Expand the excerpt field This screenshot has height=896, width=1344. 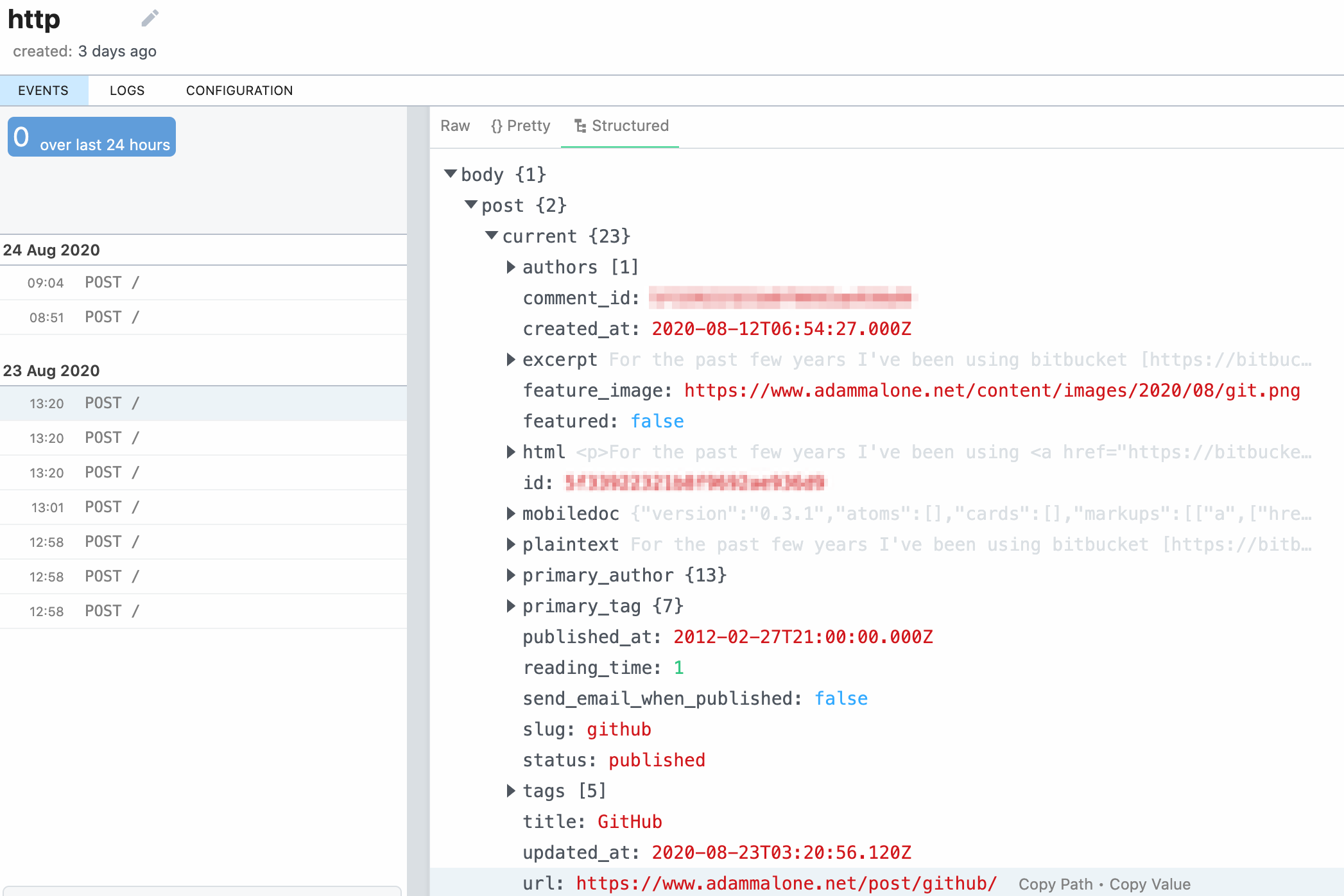tap(511, 359)
